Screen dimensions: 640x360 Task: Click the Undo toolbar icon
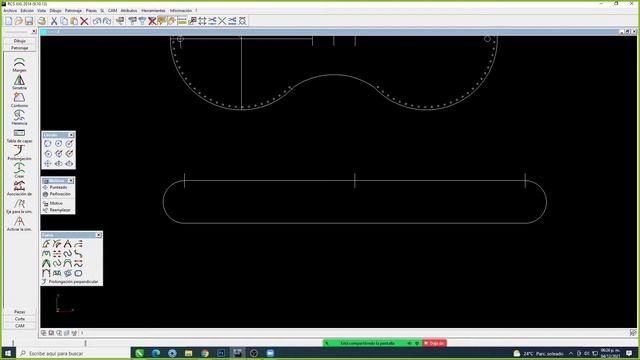pyautogui.click(x=97, y=21)
